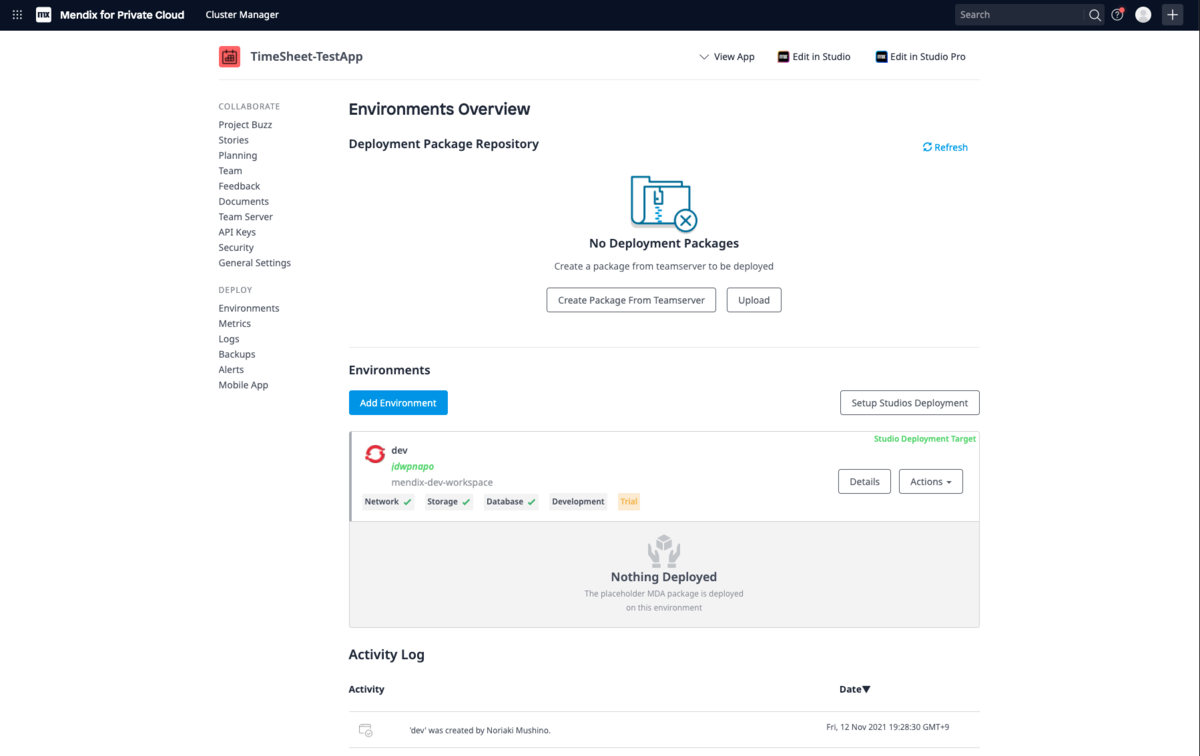This screenshot has width=1200, height=756.
Task: Sort activity log by Date
Action: pyautogui.click(x=855, y=689)
